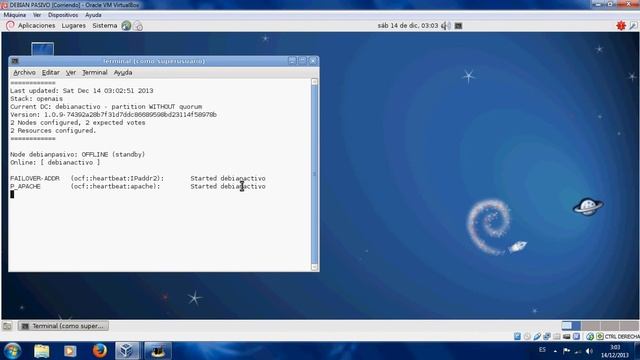Open the Windows Start menu
The image size is (640, 360).
click(x=13, y=351)
